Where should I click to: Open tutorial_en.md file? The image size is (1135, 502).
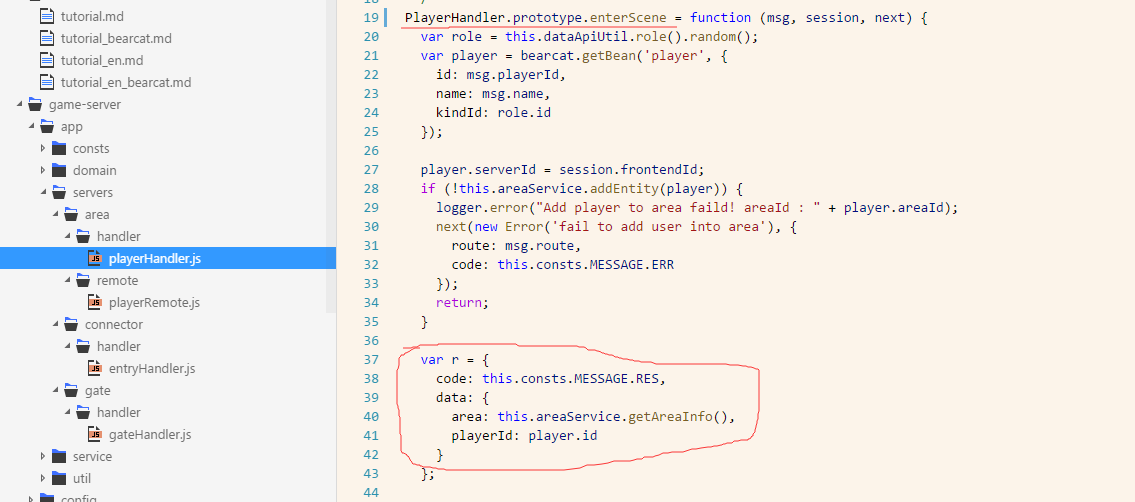point(102,61)
